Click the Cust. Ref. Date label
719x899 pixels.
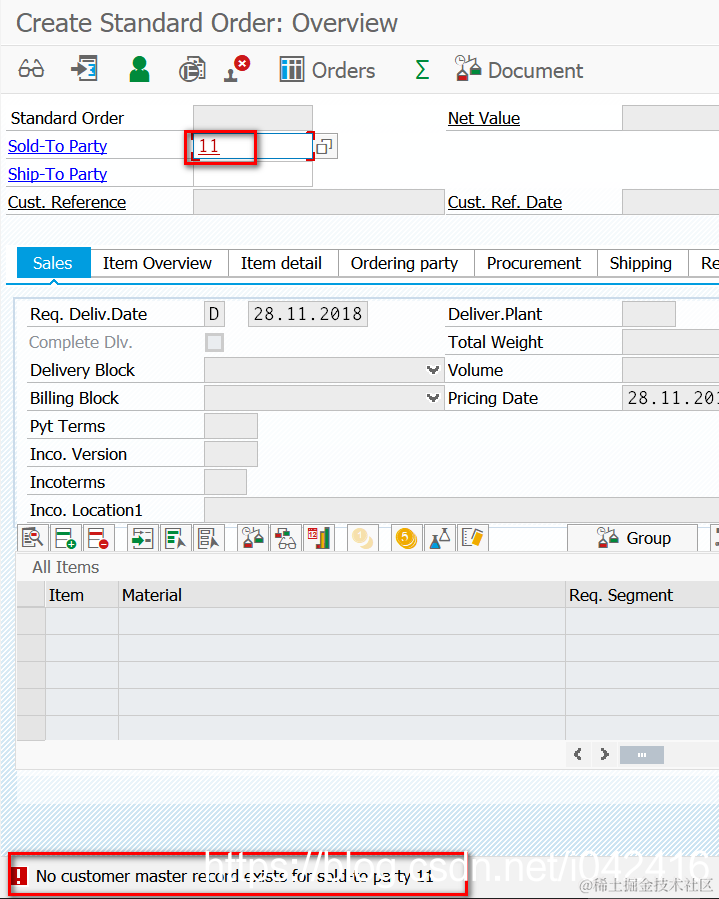tap(505, 202)
